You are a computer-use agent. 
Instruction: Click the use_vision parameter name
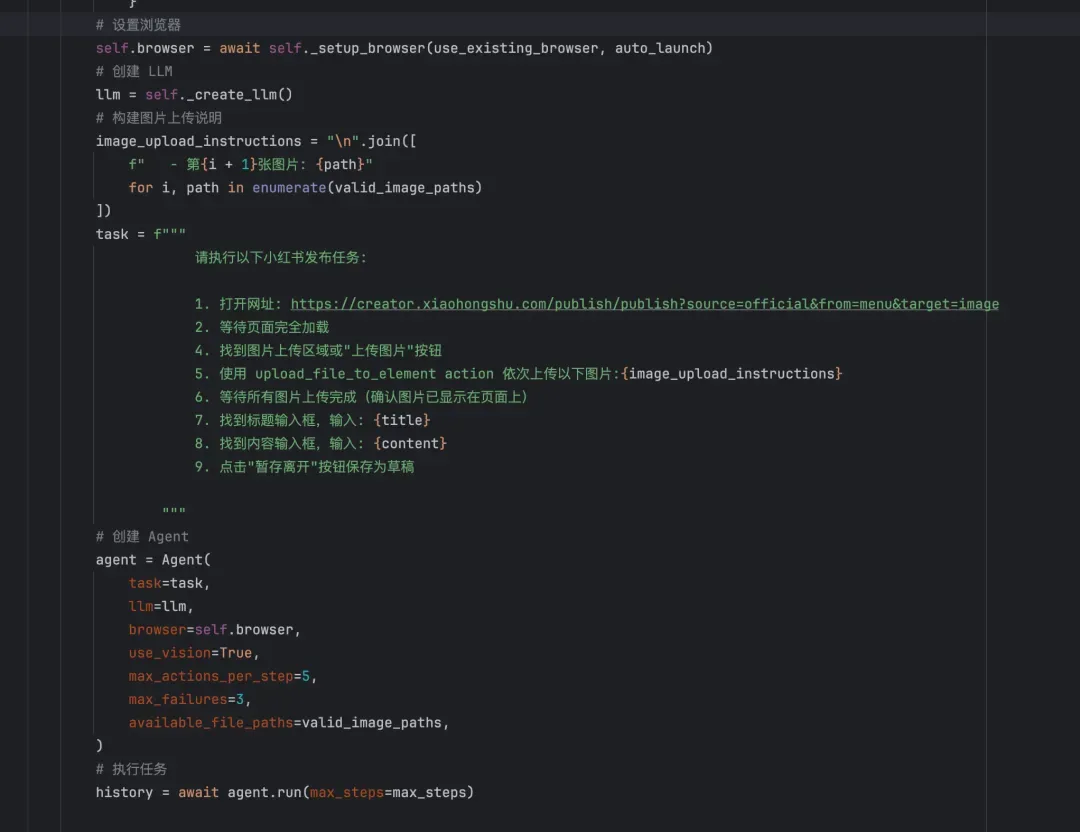(x=170, y=653)
